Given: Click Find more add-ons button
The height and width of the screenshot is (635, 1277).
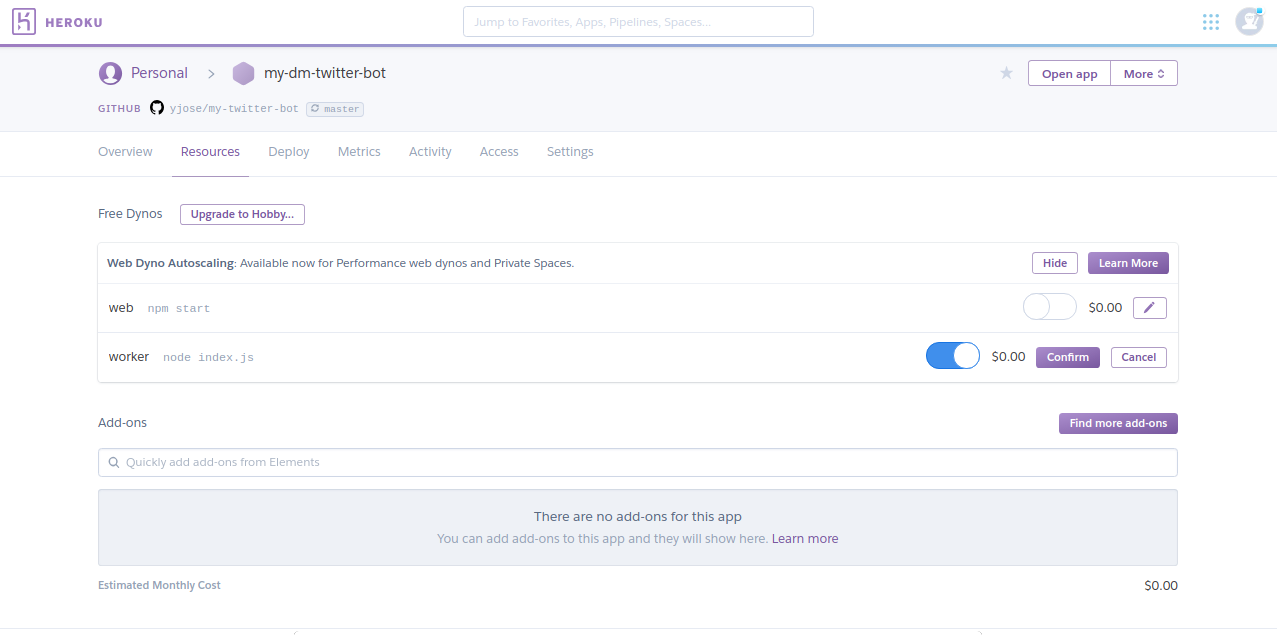Looking at the screenshot, I should (x=1118, y=423).
